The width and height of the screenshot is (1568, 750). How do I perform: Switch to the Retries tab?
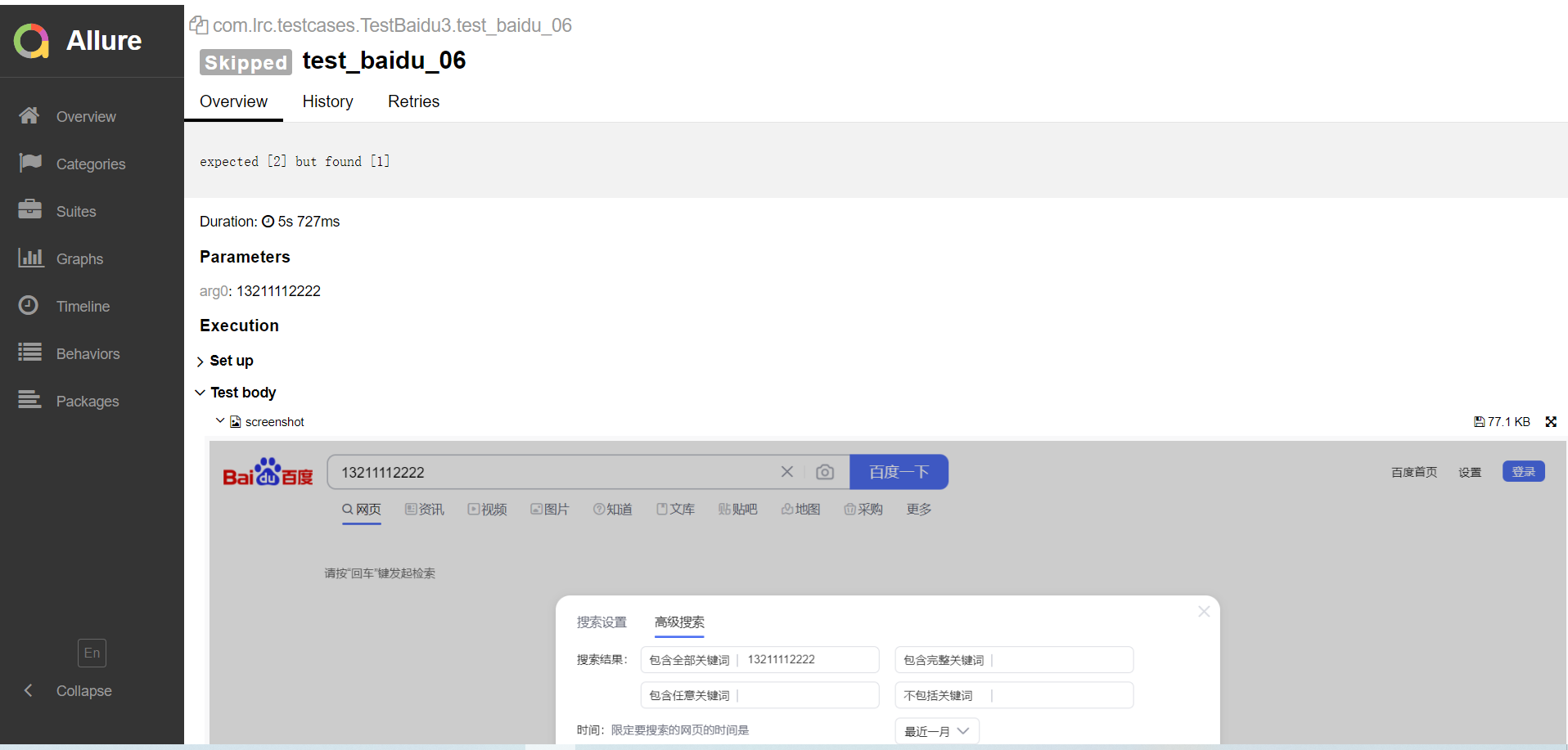(x=413, y=101)
